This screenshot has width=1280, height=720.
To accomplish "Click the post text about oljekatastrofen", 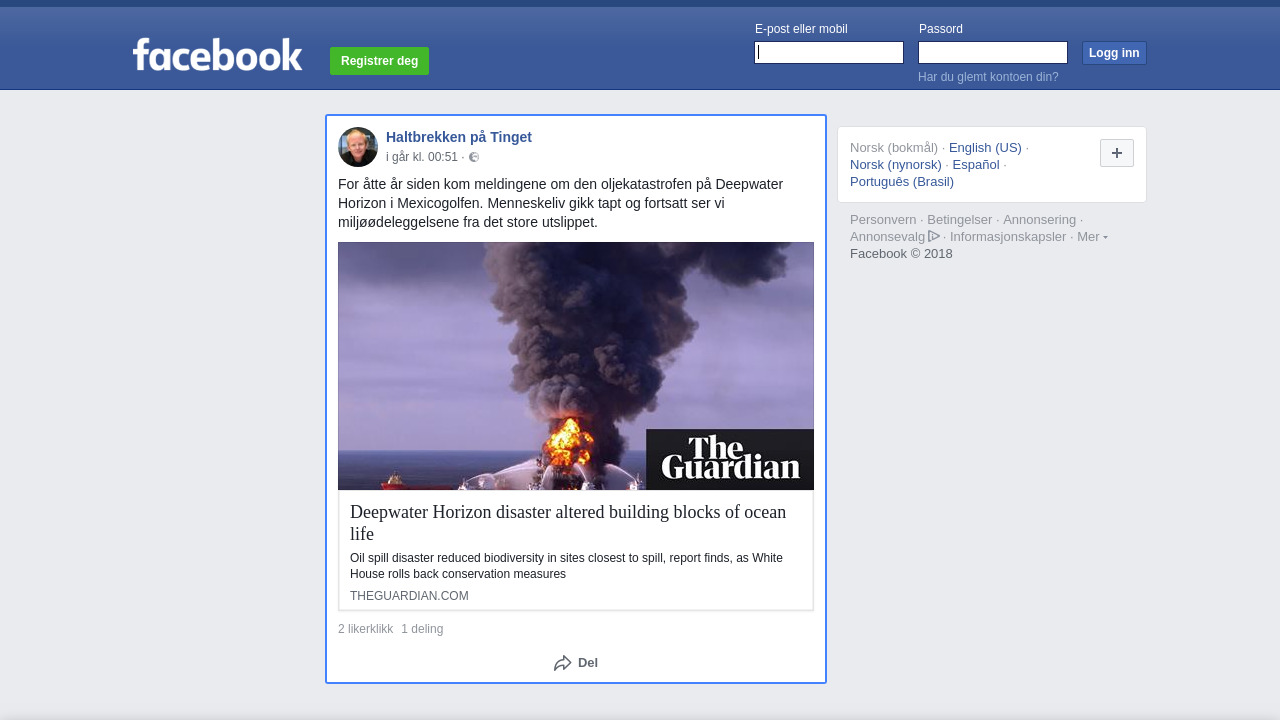I will pyautogui.click(x=560, y=203).
